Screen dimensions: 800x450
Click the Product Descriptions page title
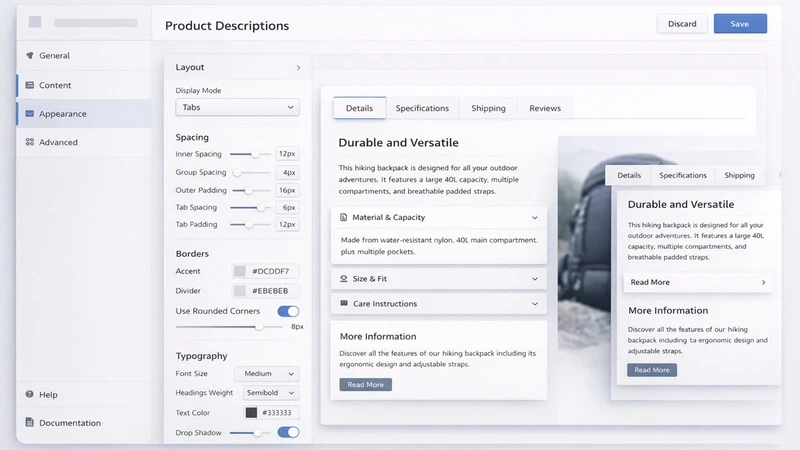pos(227,26)
